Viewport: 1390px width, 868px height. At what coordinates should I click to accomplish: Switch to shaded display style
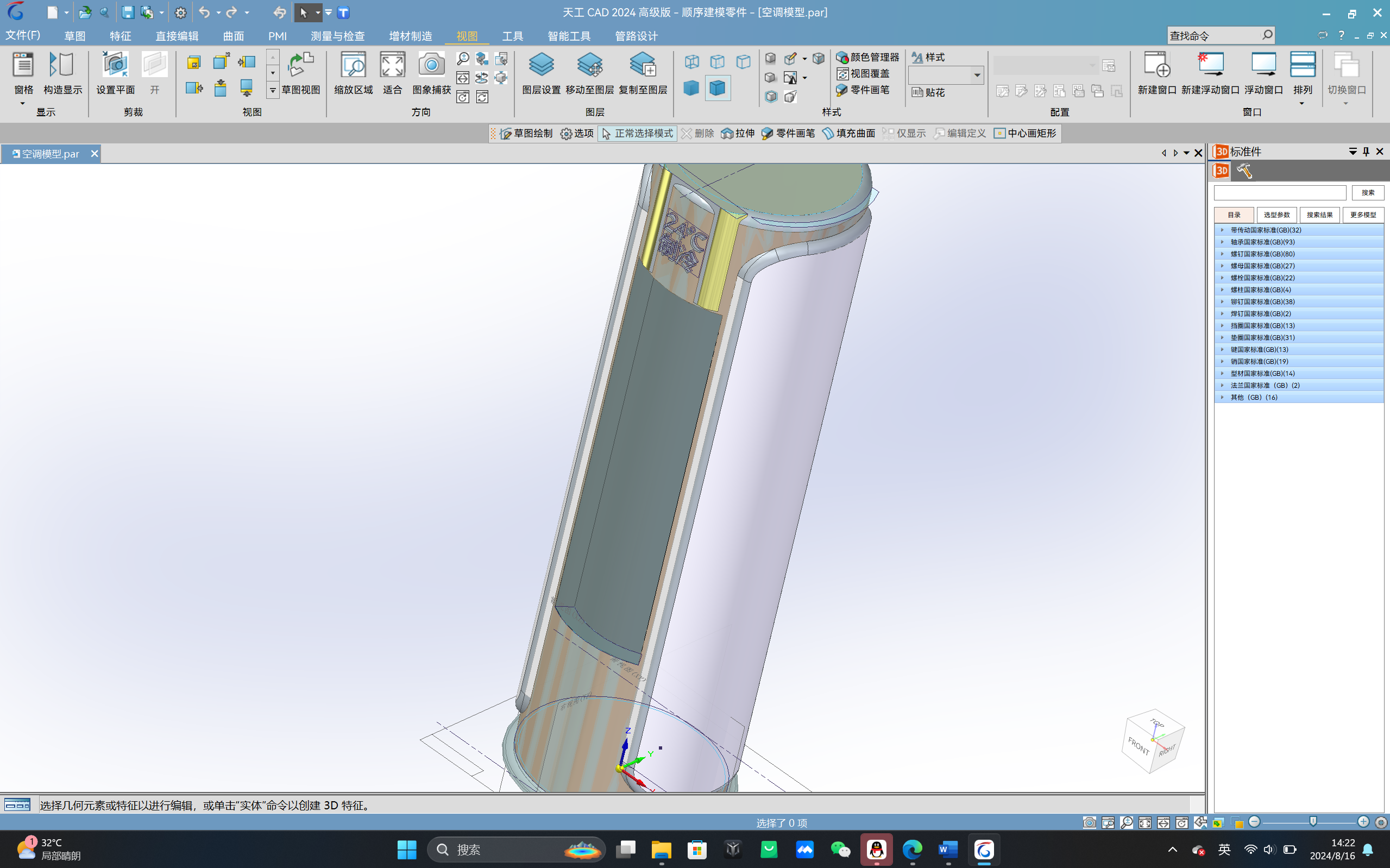(x=691, y=88)
